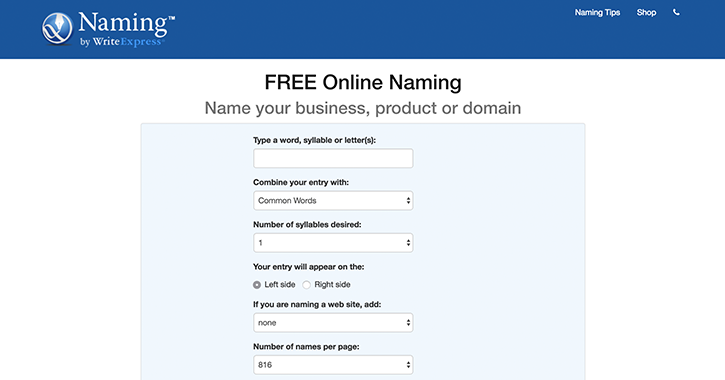
Task: Select the Right side radio button
Action: (x=306, y=285)
